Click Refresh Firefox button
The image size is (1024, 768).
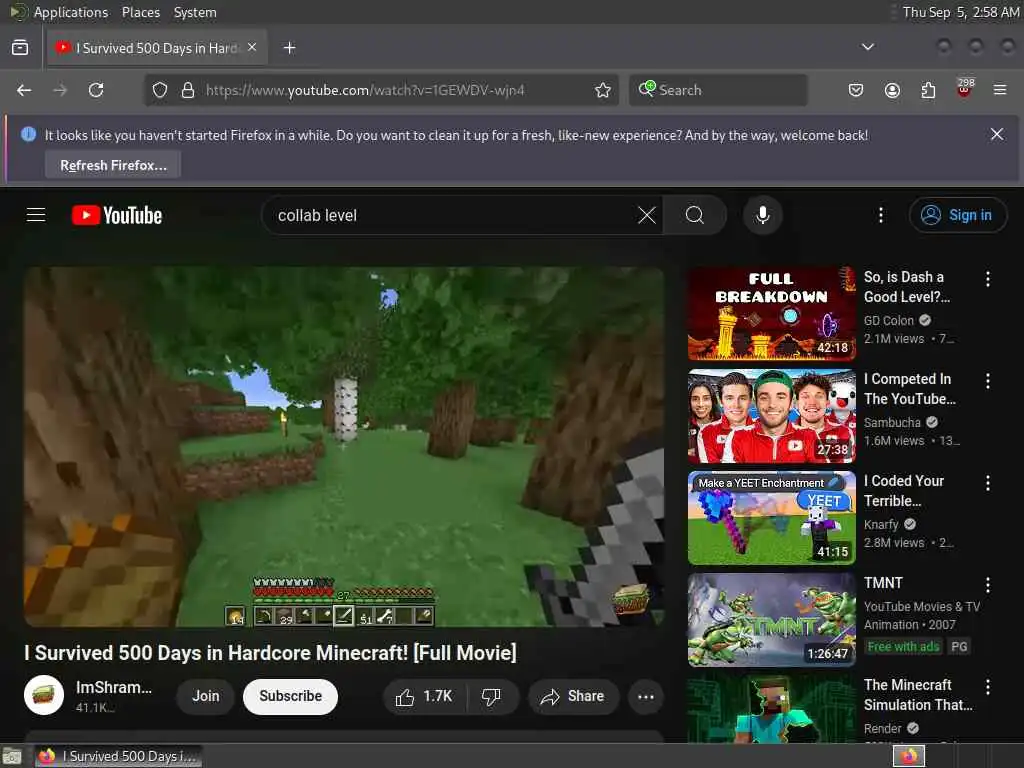tap(113, 165)
